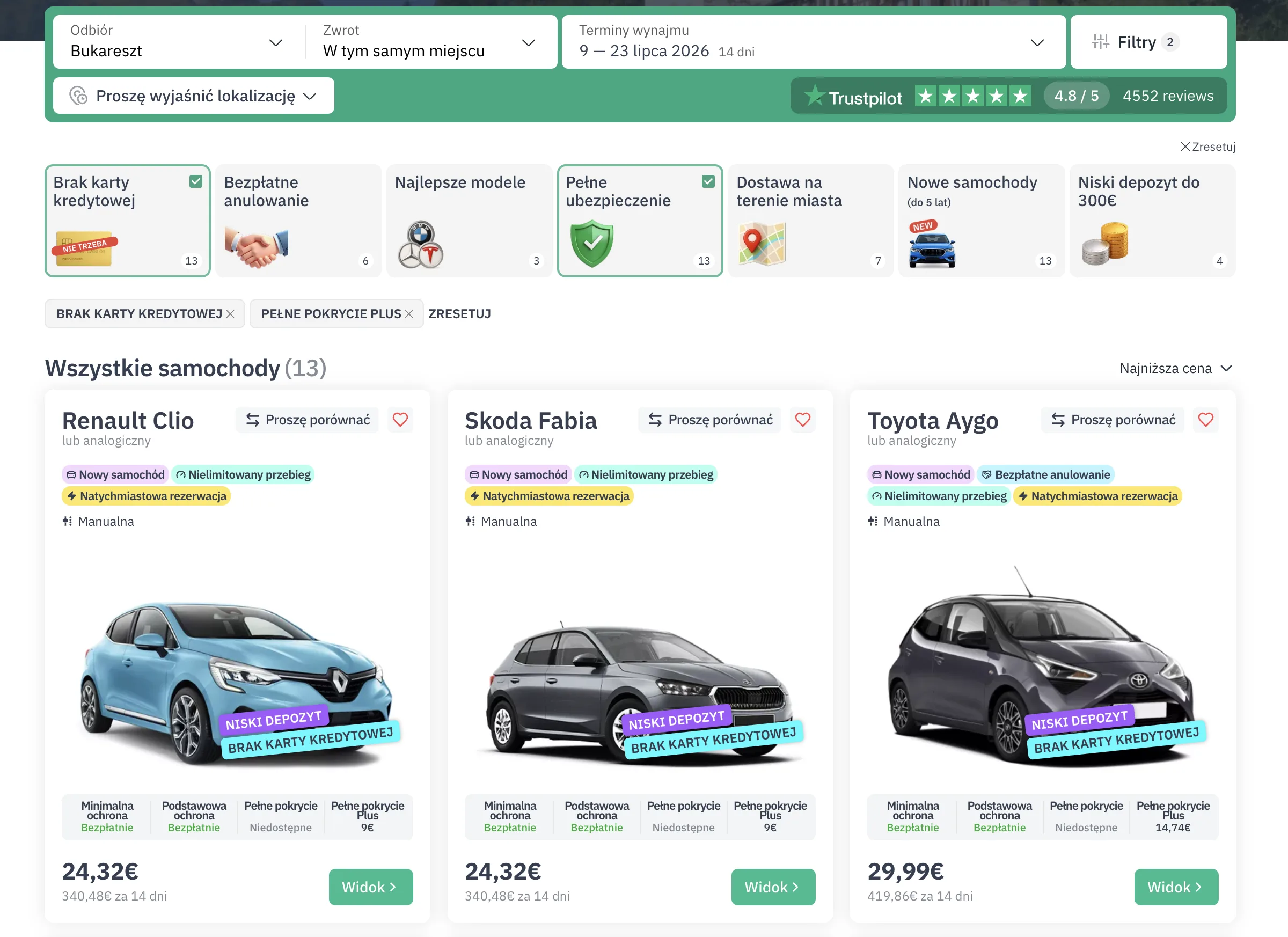This screenshot has width=1288, height=937.
Task: Open Najniższa cena sorting dropdown
Action: [x=1175, y=369]
